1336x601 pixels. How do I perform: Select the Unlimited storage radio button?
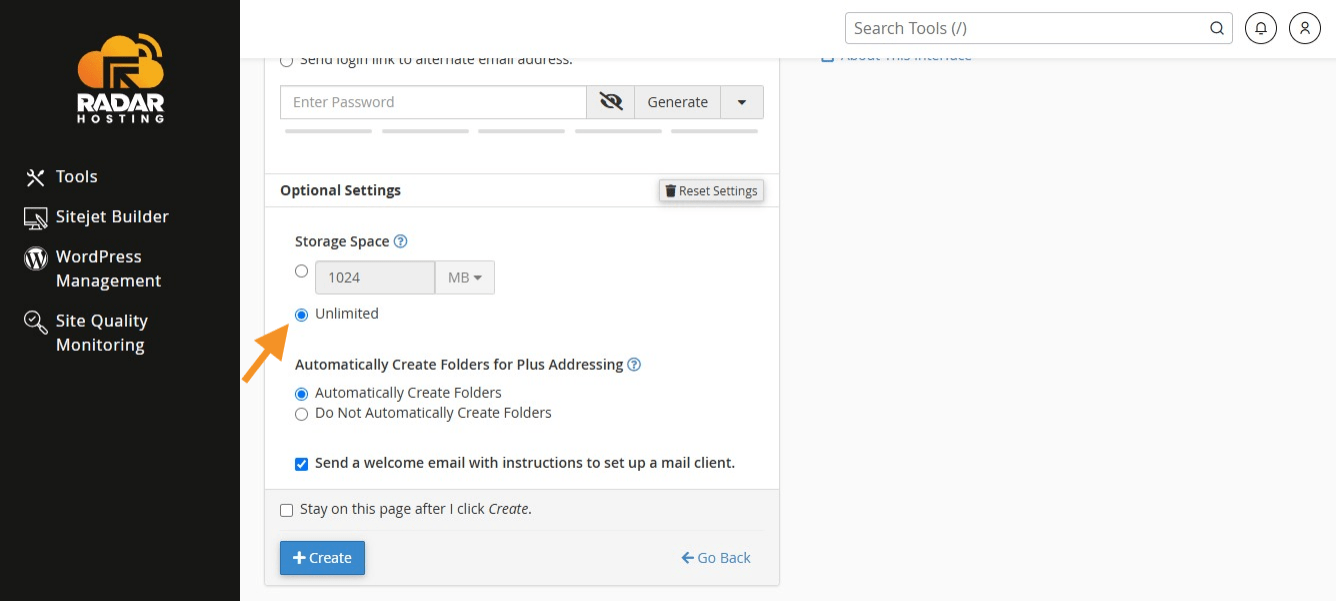(x=302, y=315)
